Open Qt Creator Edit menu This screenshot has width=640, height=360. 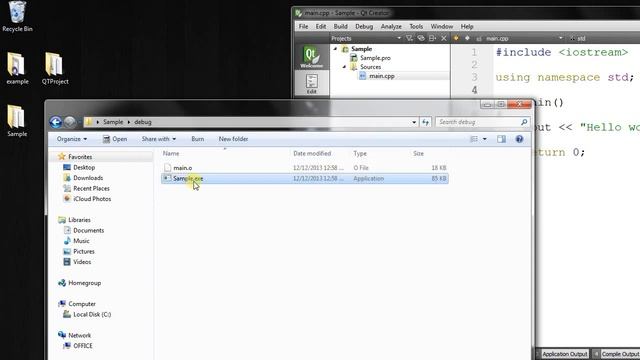click(x=321, y=27)
